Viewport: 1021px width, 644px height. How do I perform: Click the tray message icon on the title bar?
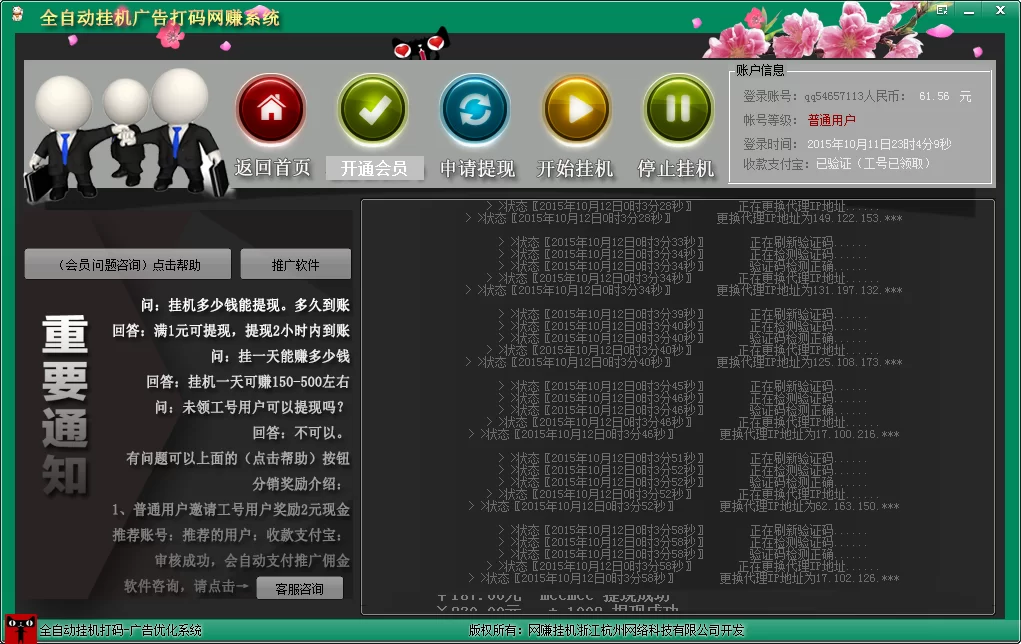click(x=941, y=9)
